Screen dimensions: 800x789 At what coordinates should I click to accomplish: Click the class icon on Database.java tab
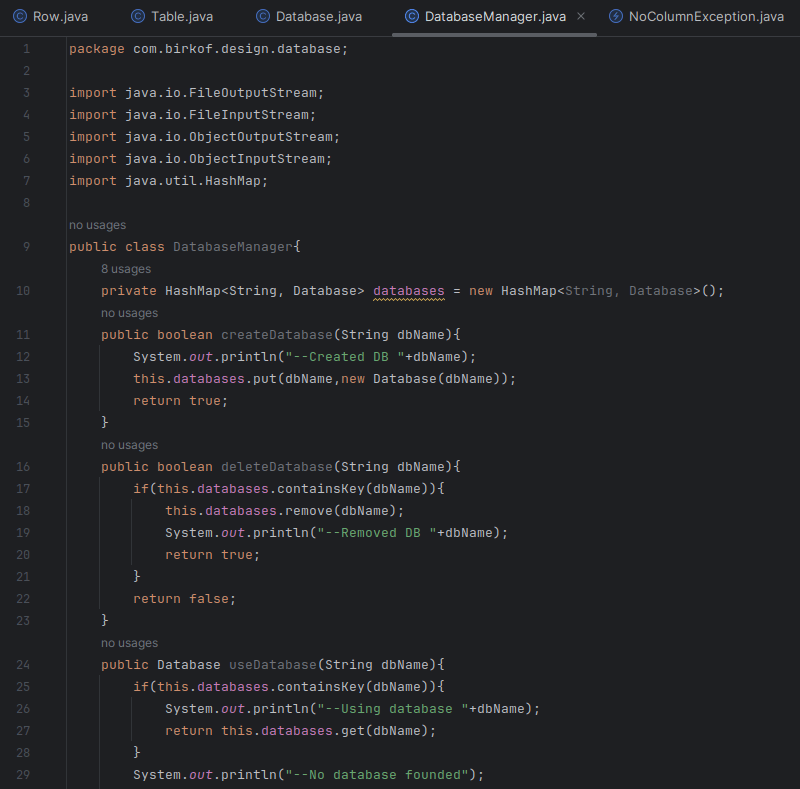[263, 16]
